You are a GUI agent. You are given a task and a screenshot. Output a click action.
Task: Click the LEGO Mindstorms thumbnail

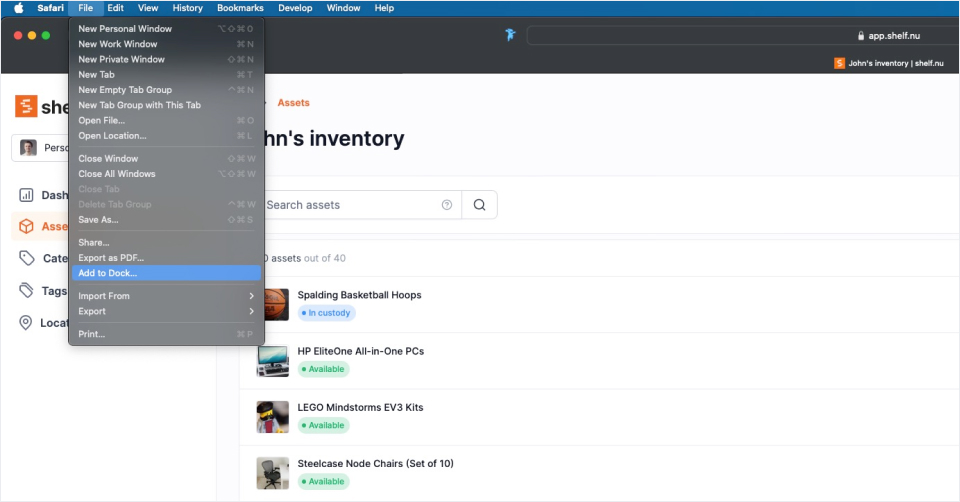[x=272, y=417]
